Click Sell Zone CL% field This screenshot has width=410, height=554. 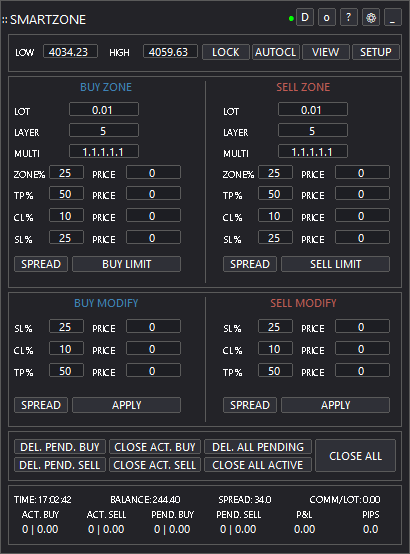tap(275, 216)
